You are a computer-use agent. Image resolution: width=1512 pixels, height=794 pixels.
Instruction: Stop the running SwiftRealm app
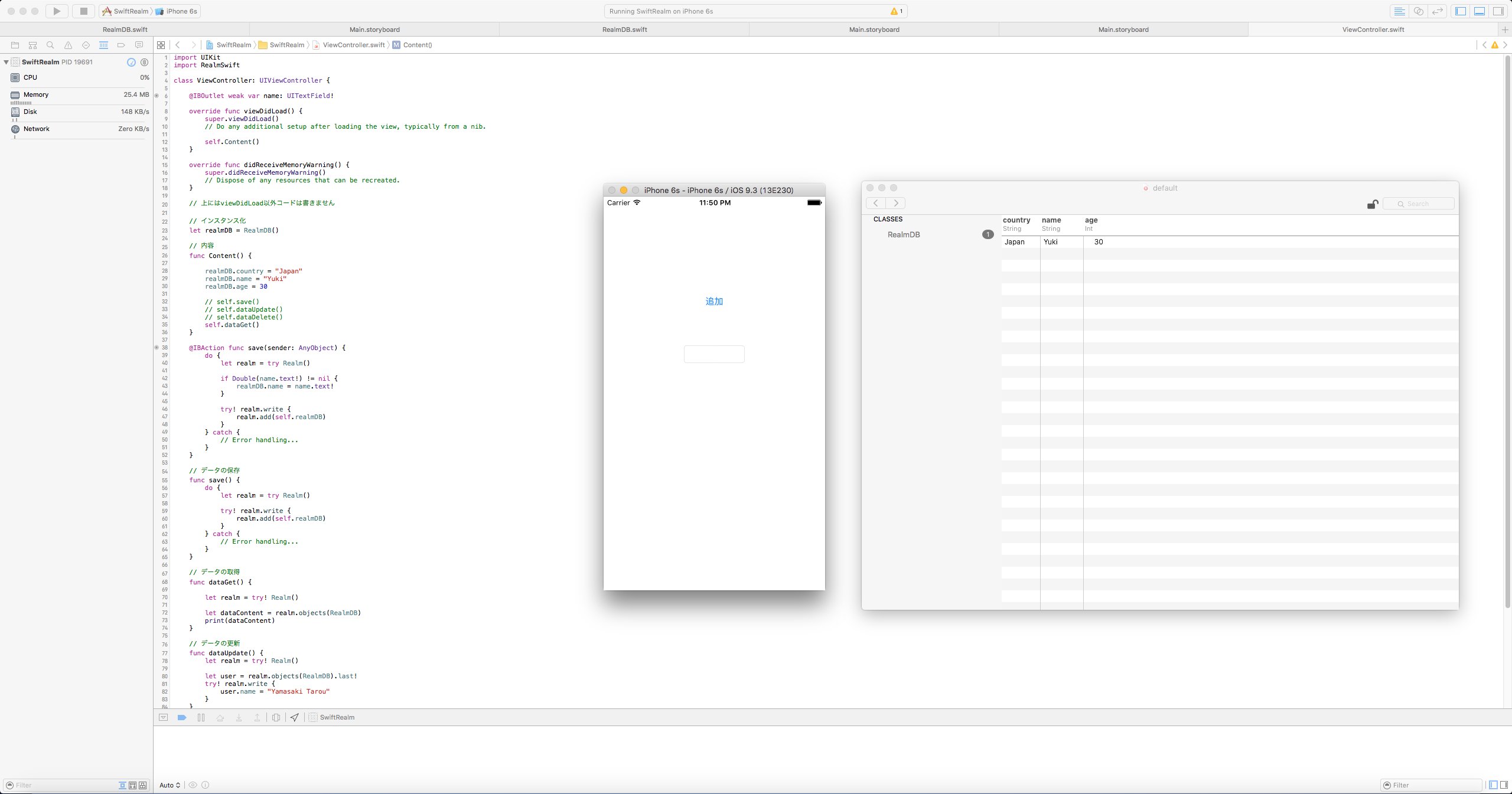point(83,11)
